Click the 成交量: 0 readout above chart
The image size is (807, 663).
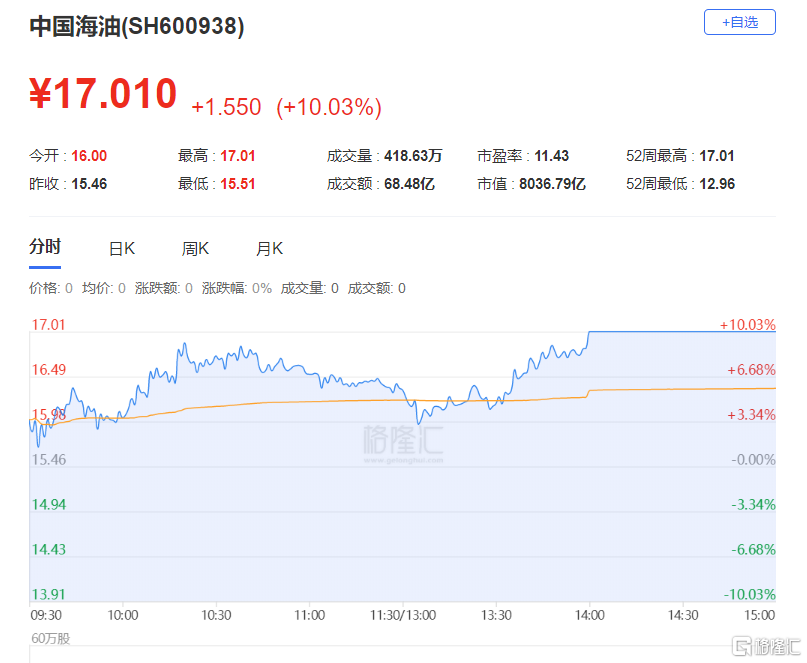pyautogui.click(x=309, y=288)
